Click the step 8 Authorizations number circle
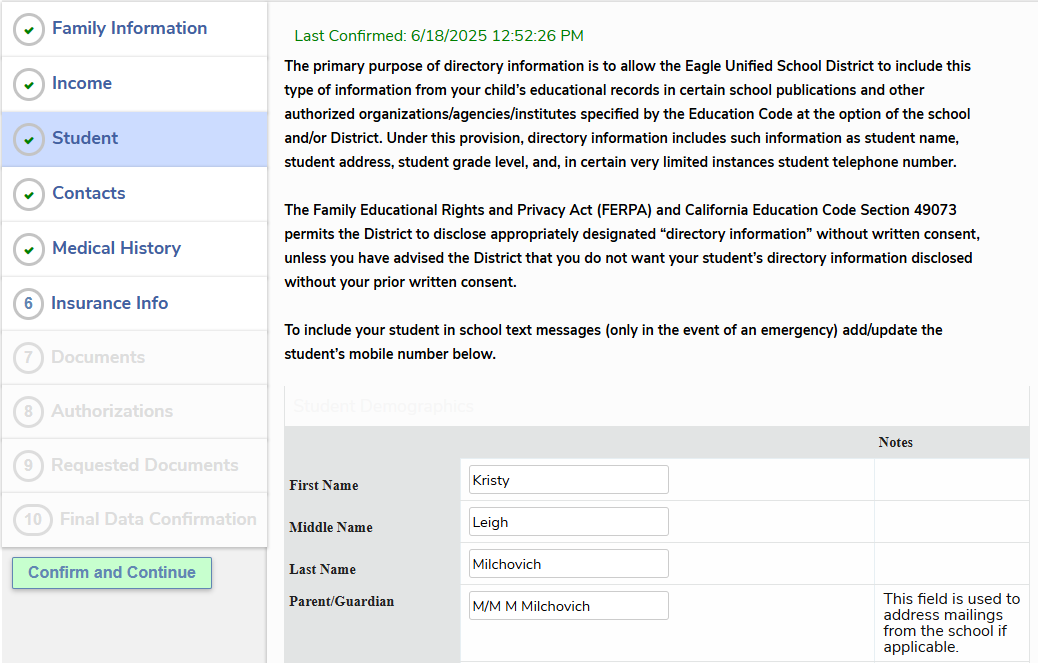Image resolution: width=1038 pixels, height=663 pixels. 28,412
